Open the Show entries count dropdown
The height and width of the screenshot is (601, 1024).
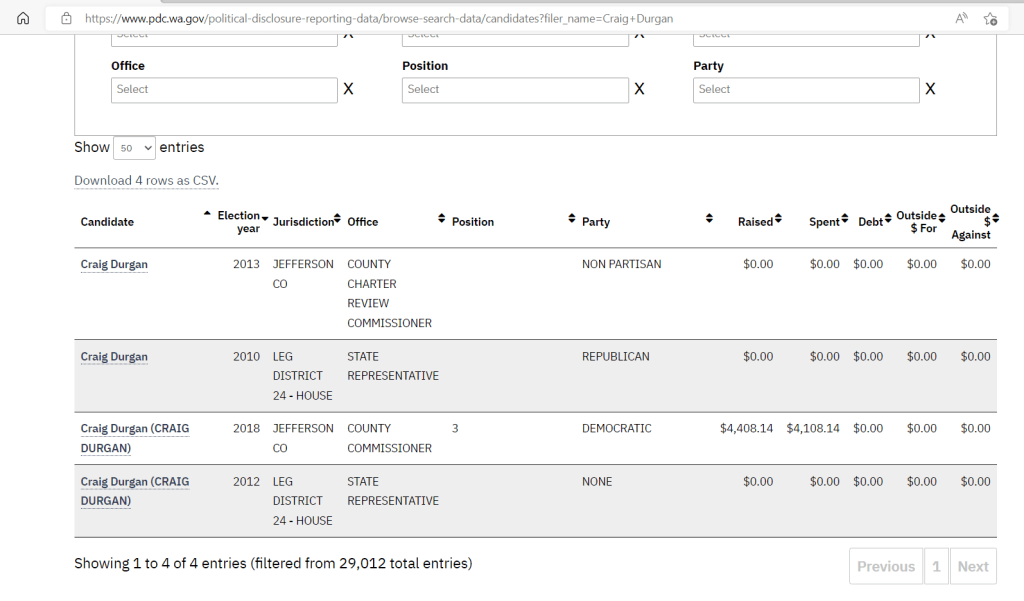coord(134,148)
